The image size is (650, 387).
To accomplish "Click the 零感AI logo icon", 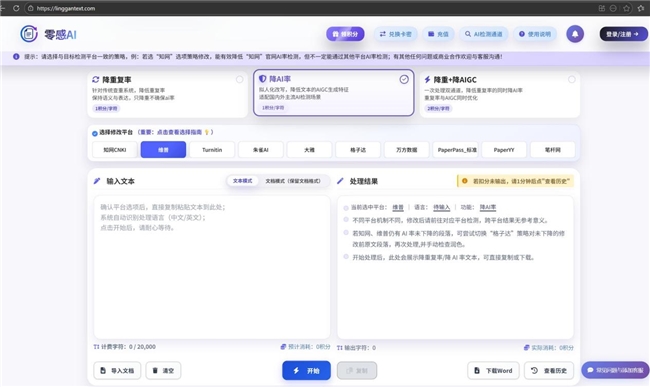I will click(x=29, y=34).
